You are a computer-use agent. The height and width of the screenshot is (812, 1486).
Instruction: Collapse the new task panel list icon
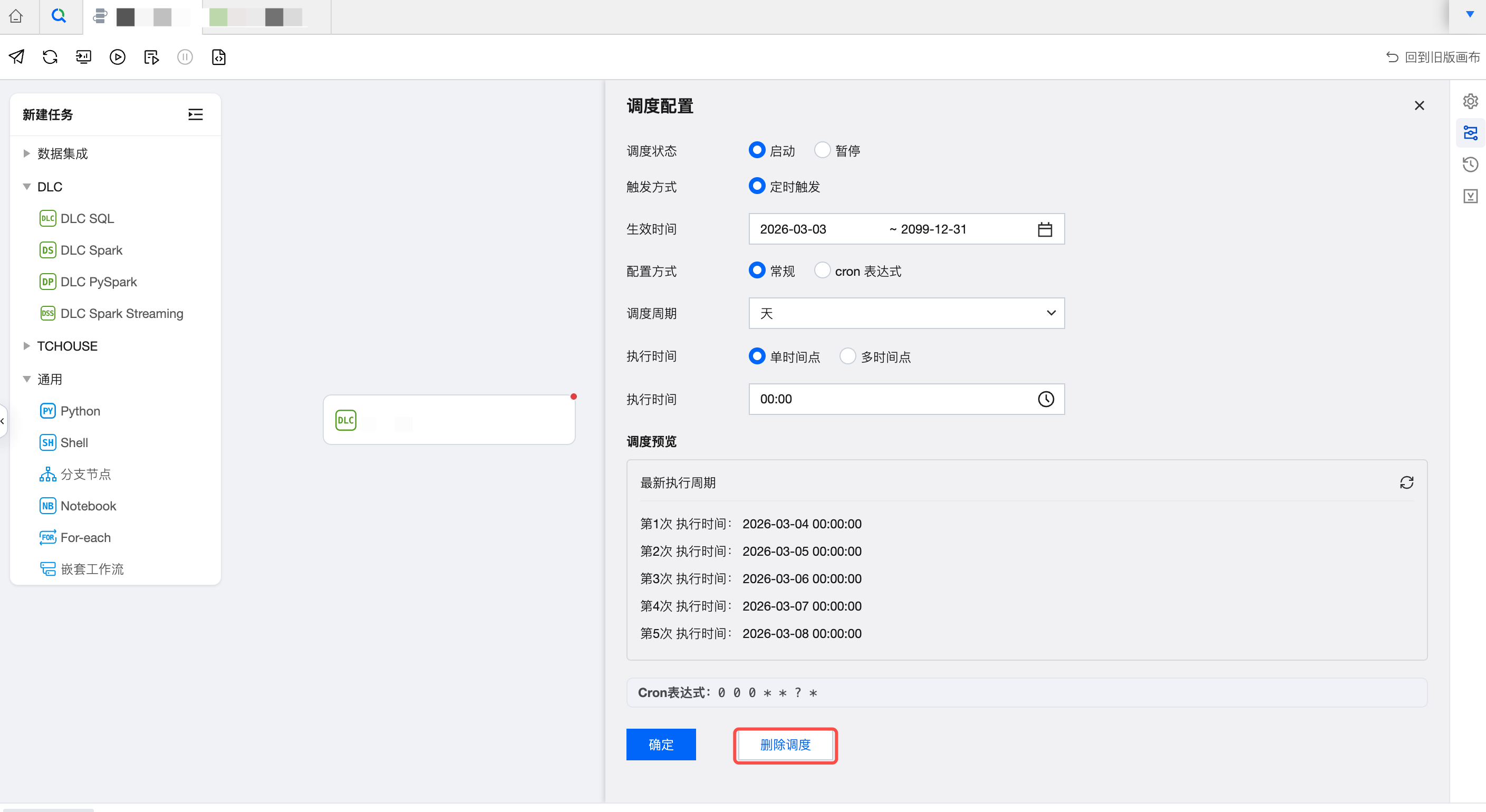(x=196, y=115)
